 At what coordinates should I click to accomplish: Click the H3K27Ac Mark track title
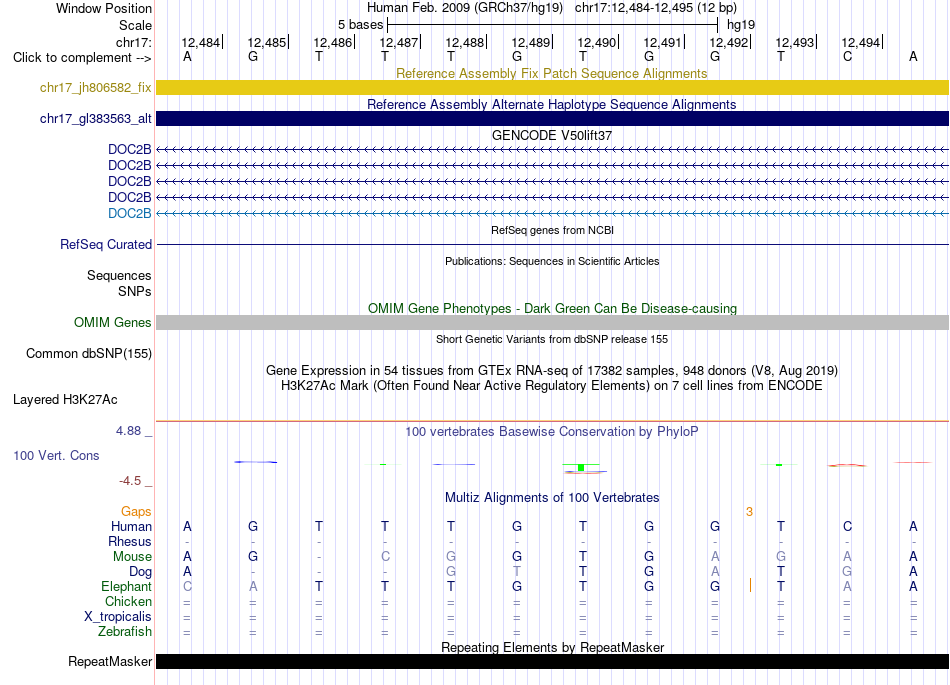click(552, 385)
